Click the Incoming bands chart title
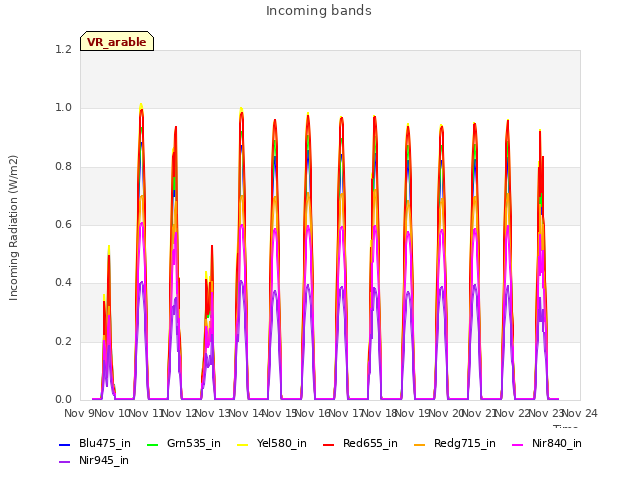Viewport: 640px width, 480px height. (x=319, y=11)
